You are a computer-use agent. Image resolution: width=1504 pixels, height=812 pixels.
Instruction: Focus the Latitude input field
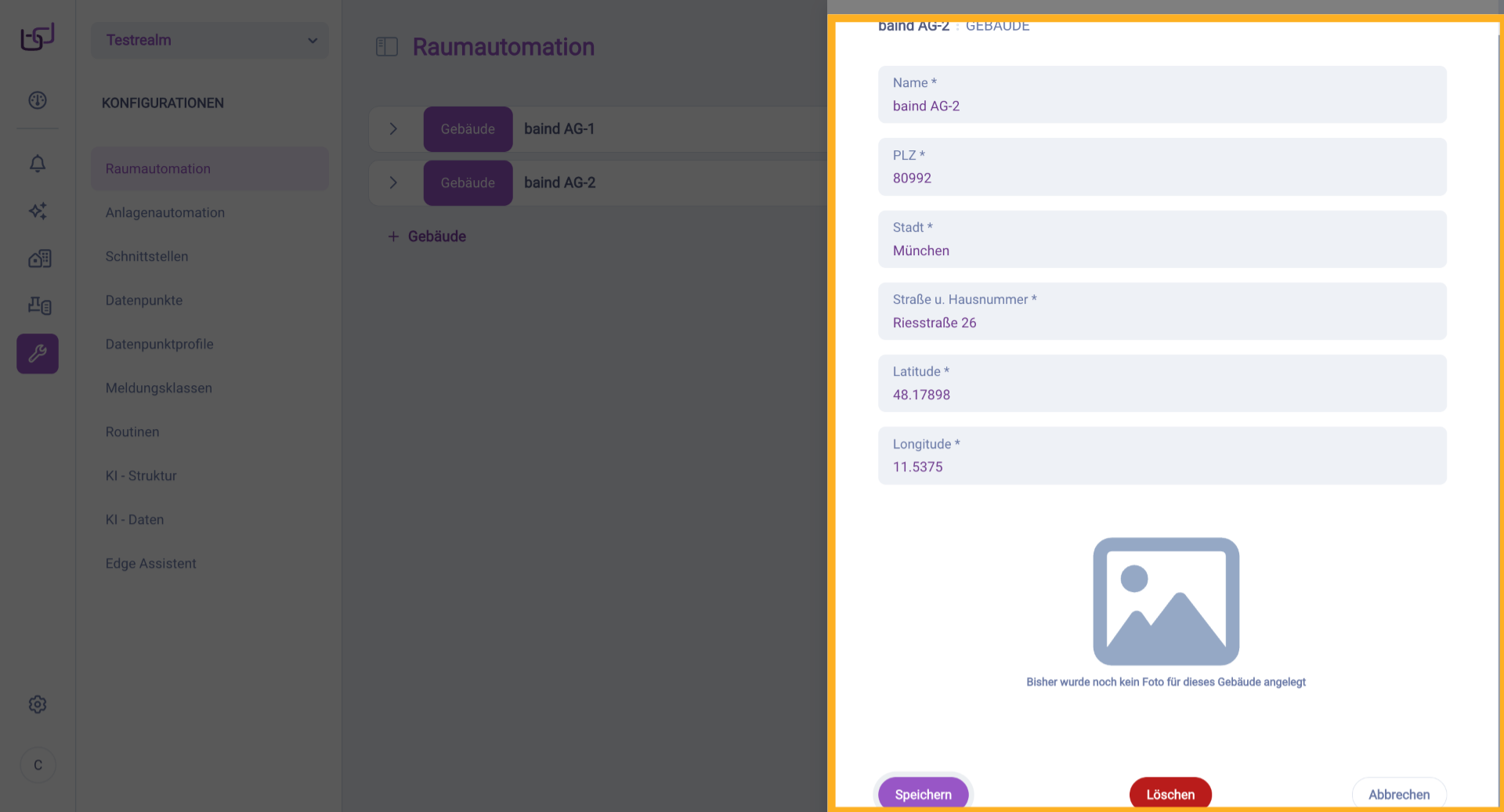pyautogui.click(x=1162, y=395)
